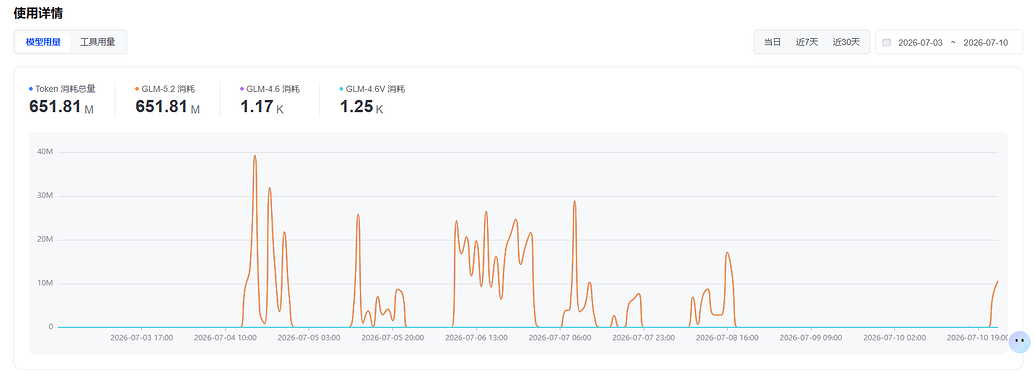The height and width of the screenshot is (381, 1035).
Task: Edit the end date 2026-07-10
Action: 985,42
